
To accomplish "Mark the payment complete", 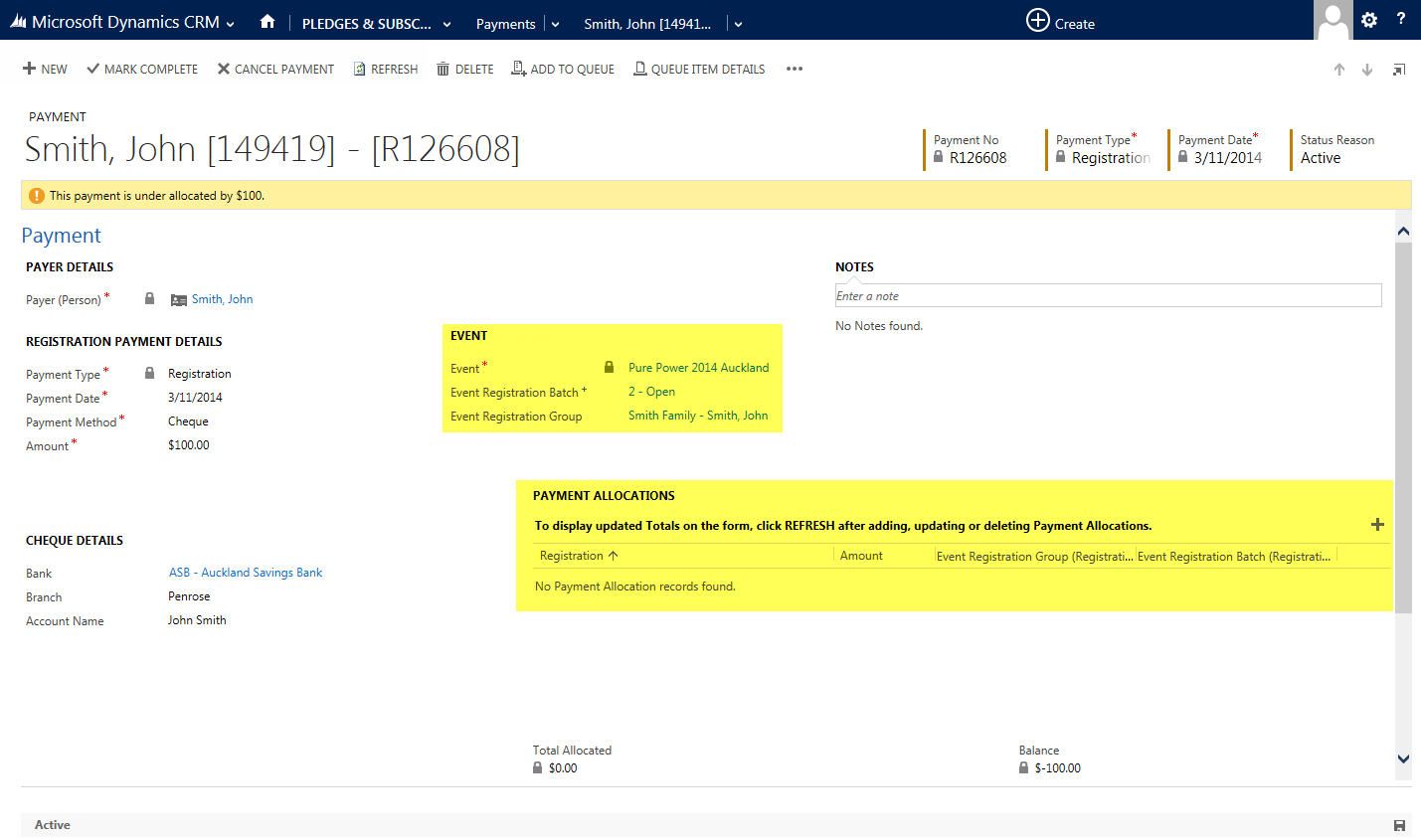I will pyautogui.click(x=142, y=69).
